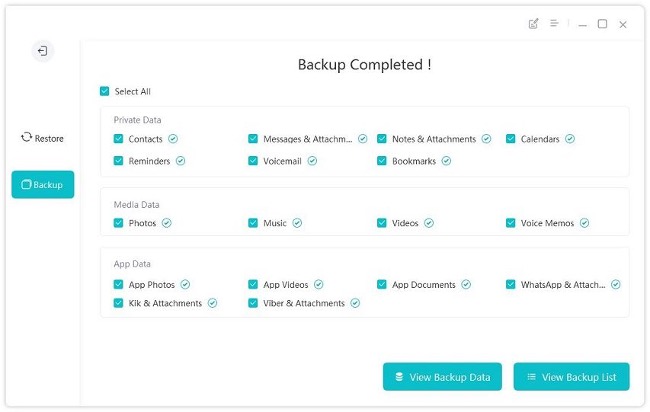Switch to the Restore tab
Image resolution: width=650 pixels, height=412 pixels.
pos(42,138)
